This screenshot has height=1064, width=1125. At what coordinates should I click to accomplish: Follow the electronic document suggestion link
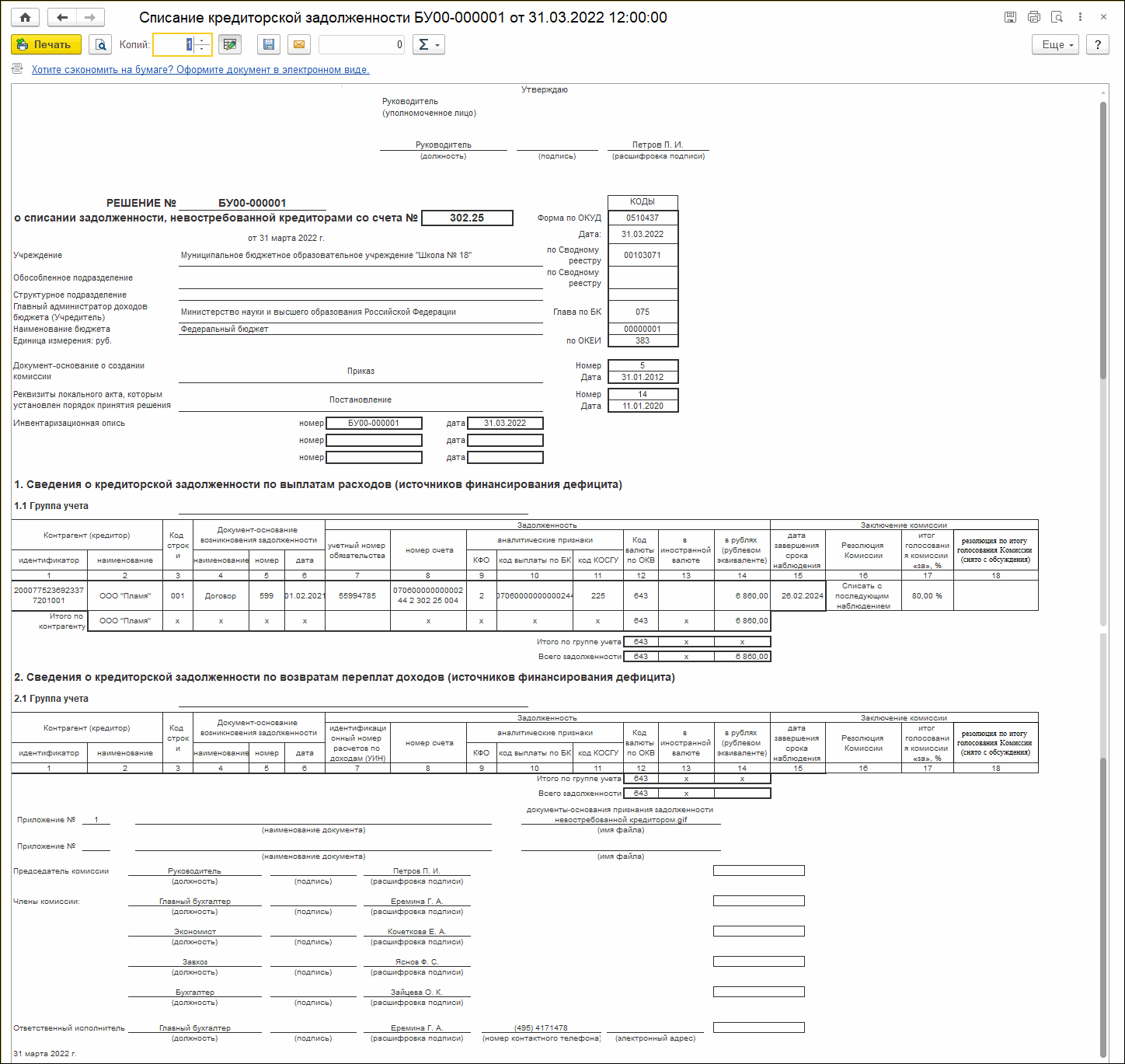(x=200, y=70)
